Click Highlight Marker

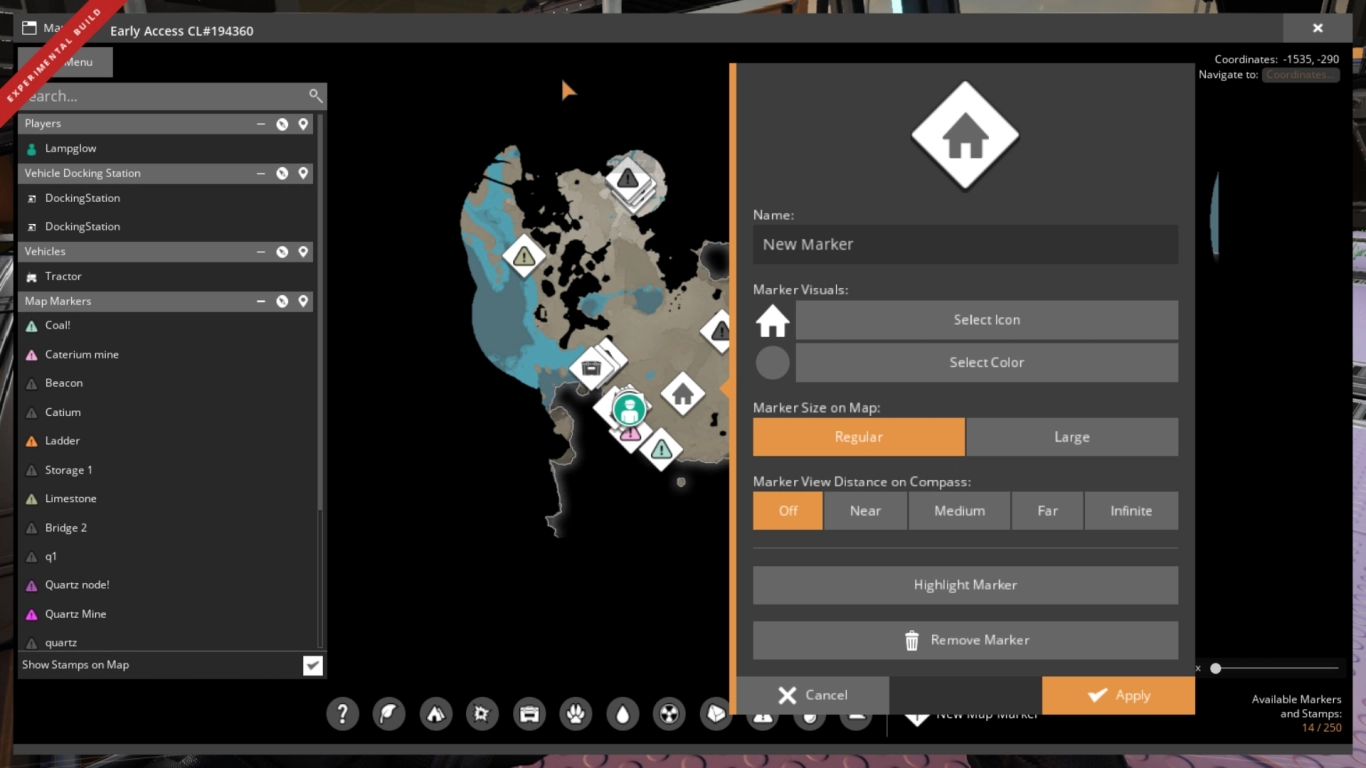point(964,585)
